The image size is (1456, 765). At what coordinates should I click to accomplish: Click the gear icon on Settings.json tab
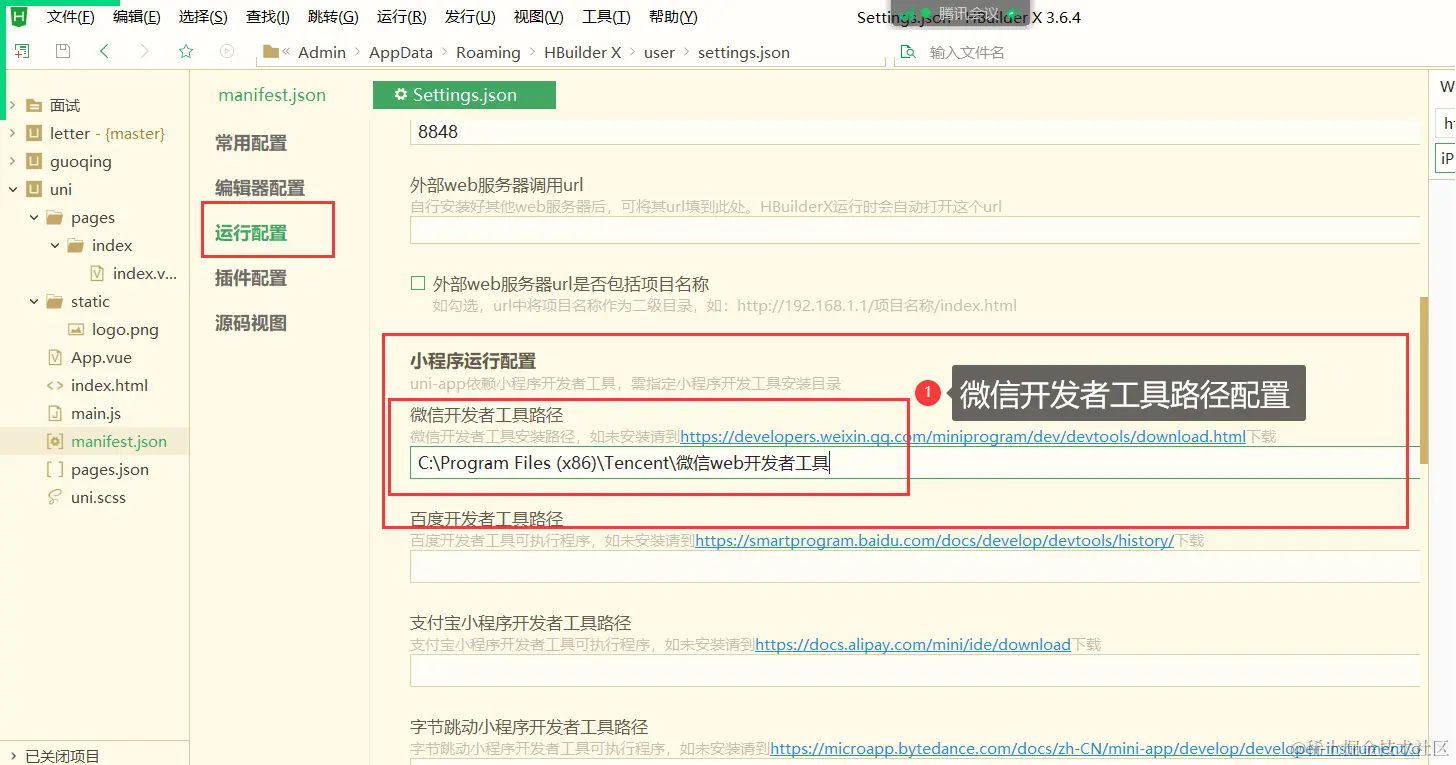[400, 95]
